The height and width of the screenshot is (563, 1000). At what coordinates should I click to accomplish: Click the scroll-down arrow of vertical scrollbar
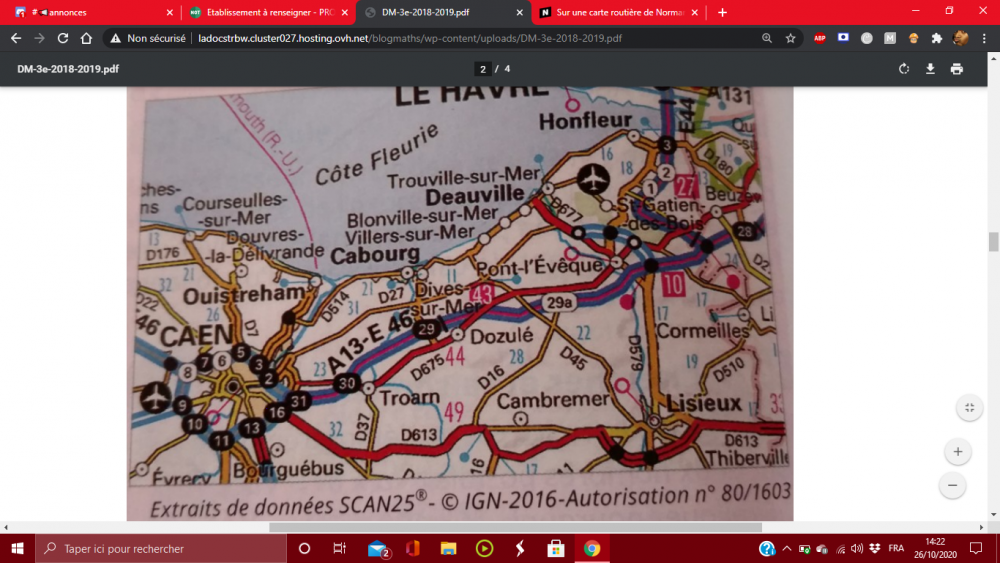993,515
